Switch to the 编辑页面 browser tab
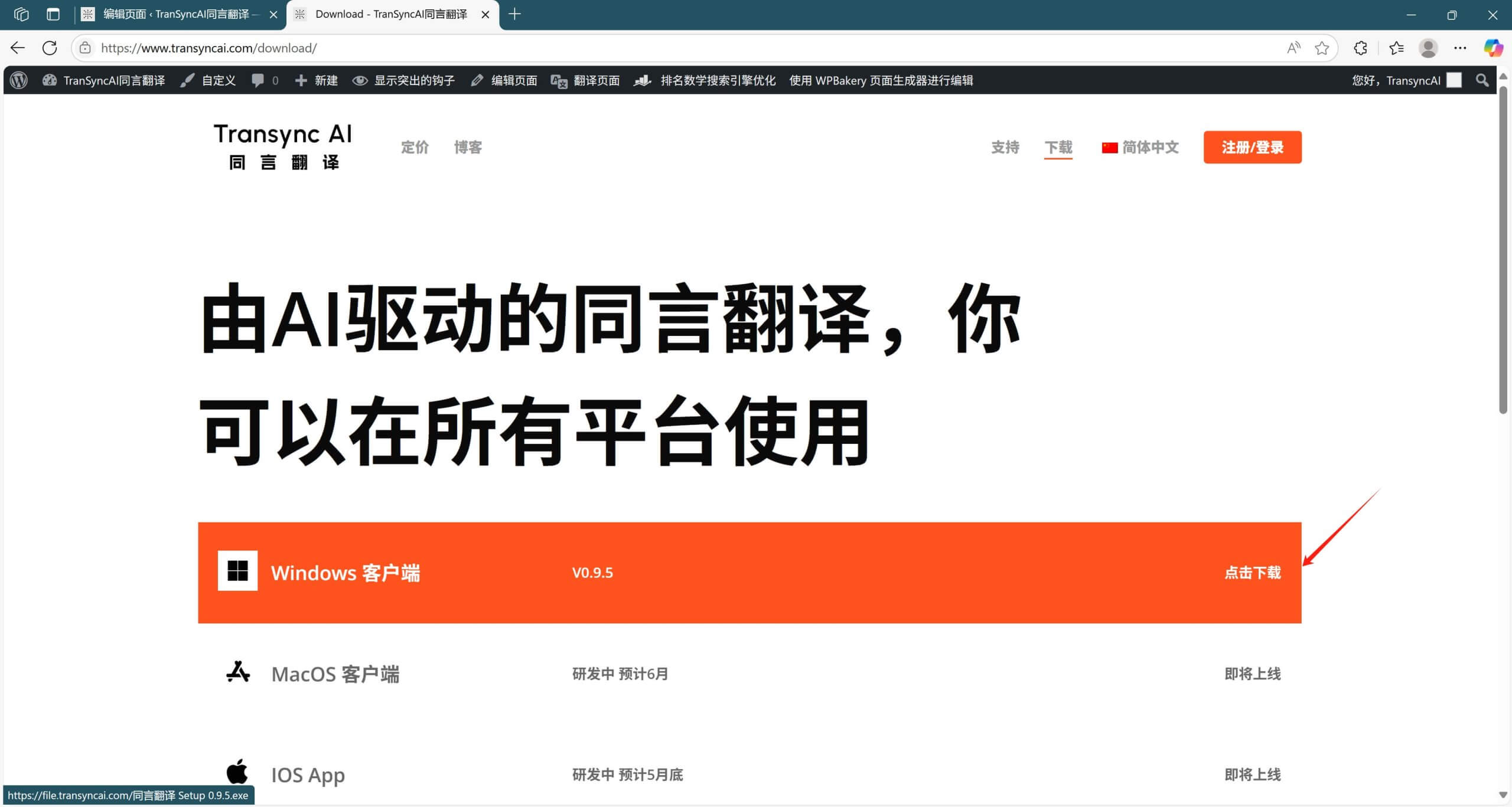 180,14
